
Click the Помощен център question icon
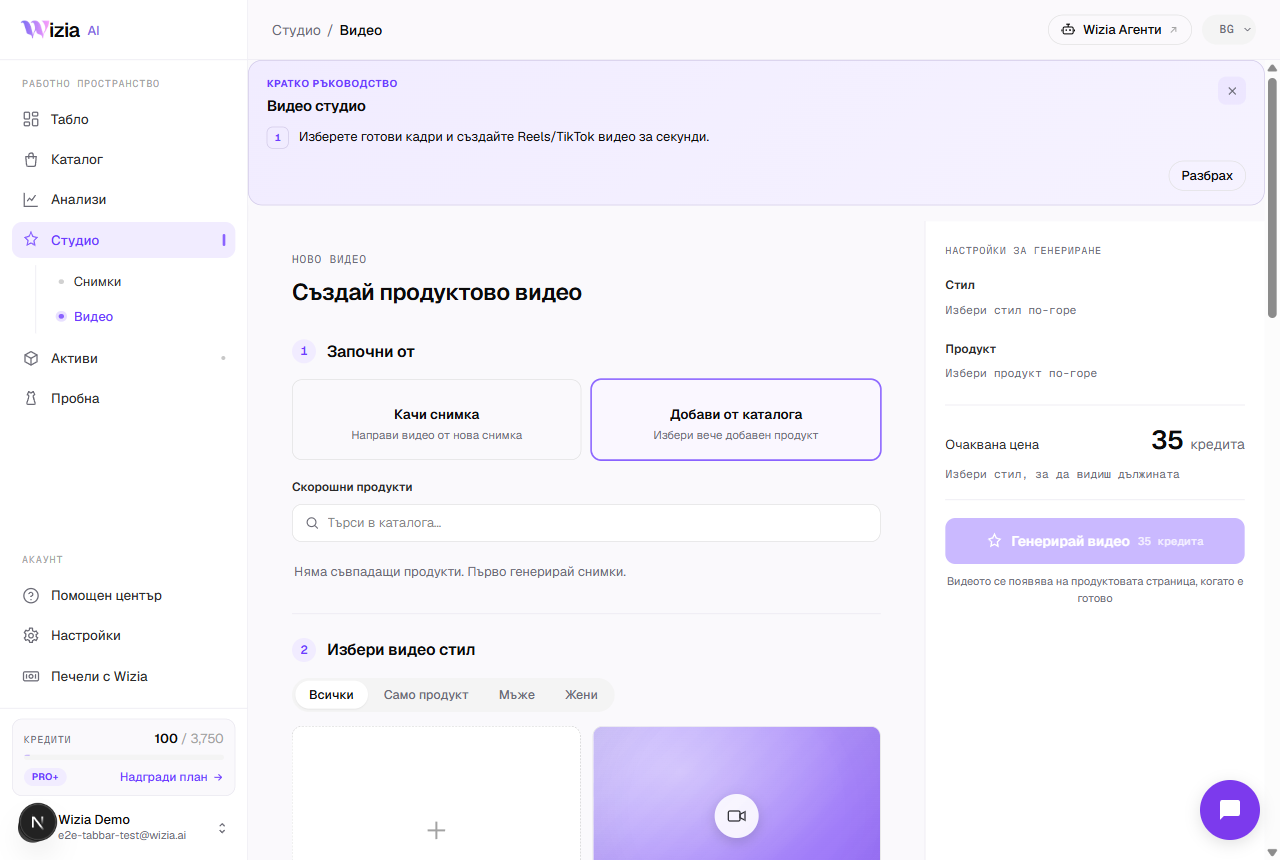31,595
